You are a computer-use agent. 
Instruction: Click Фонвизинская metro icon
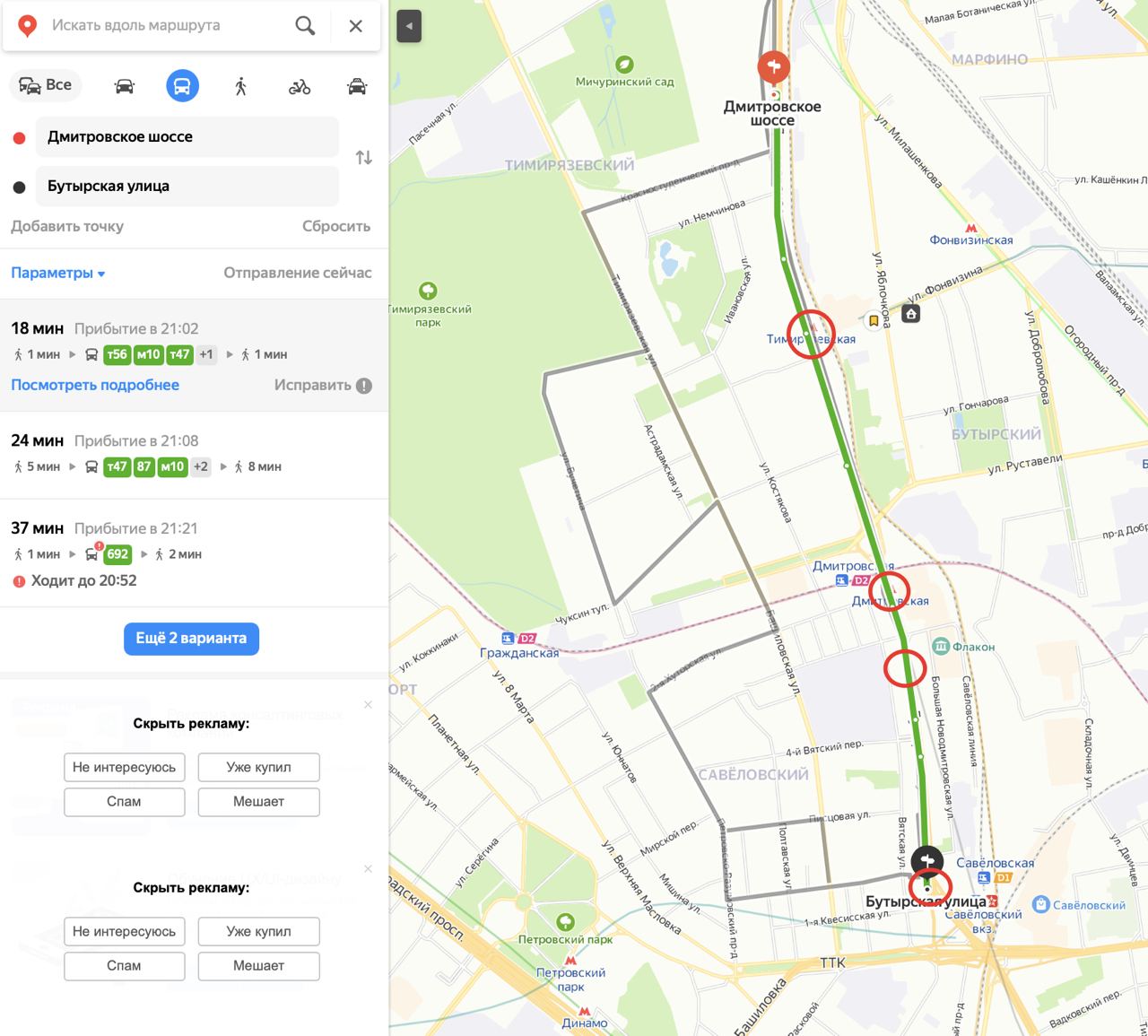pos(970,228)
